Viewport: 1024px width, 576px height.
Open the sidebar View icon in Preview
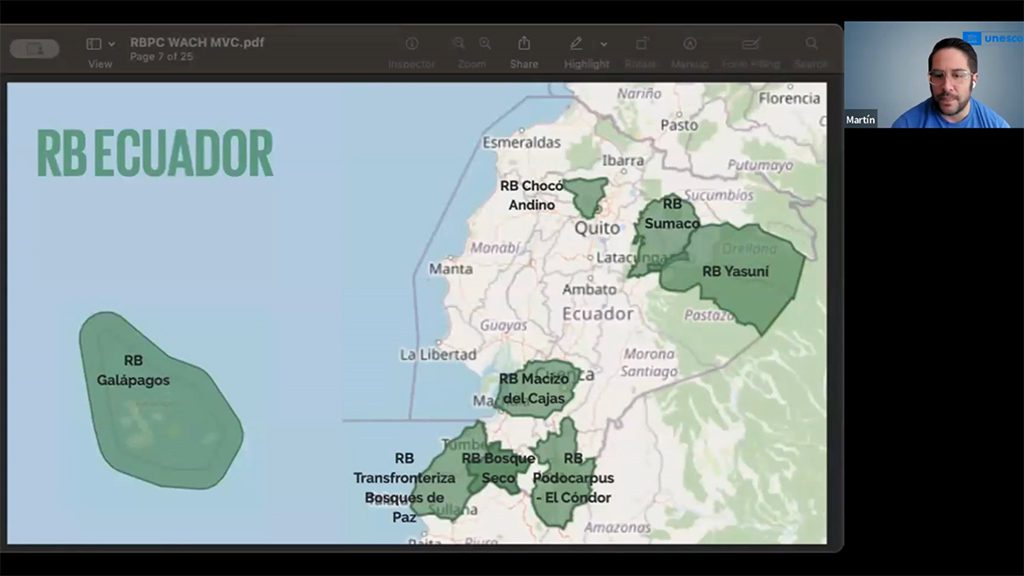[x=93, y=44]
